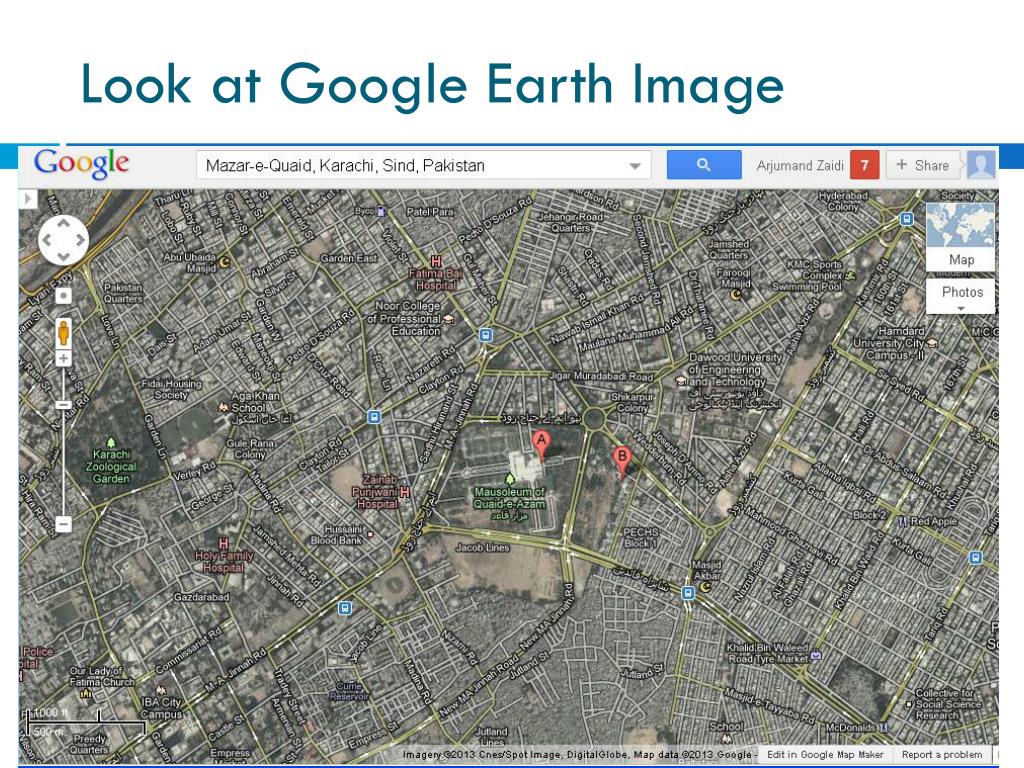Zoom in with the plus button
Viewport: 1024px width, 768px height.
[63, 359]
